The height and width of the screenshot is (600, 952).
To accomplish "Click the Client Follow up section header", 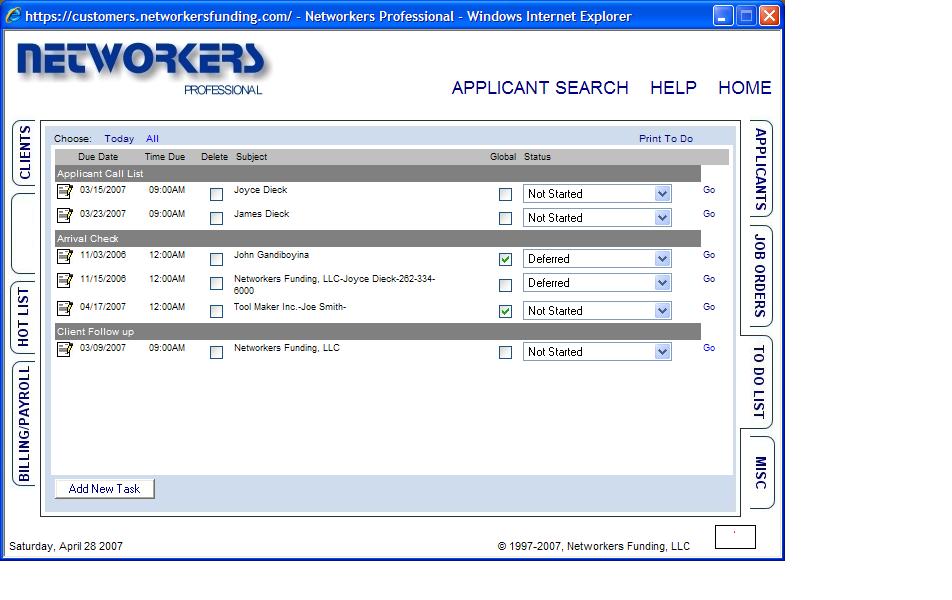I will (378, 332).
